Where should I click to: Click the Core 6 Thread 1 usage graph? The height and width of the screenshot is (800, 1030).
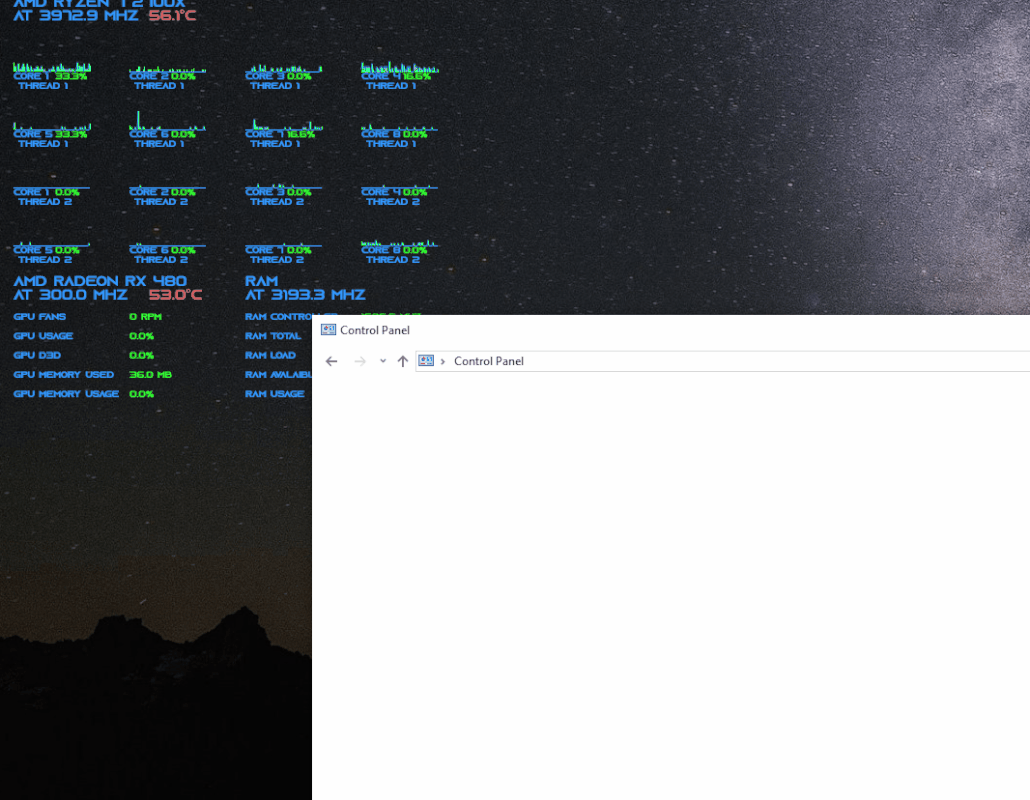(167, 125)
